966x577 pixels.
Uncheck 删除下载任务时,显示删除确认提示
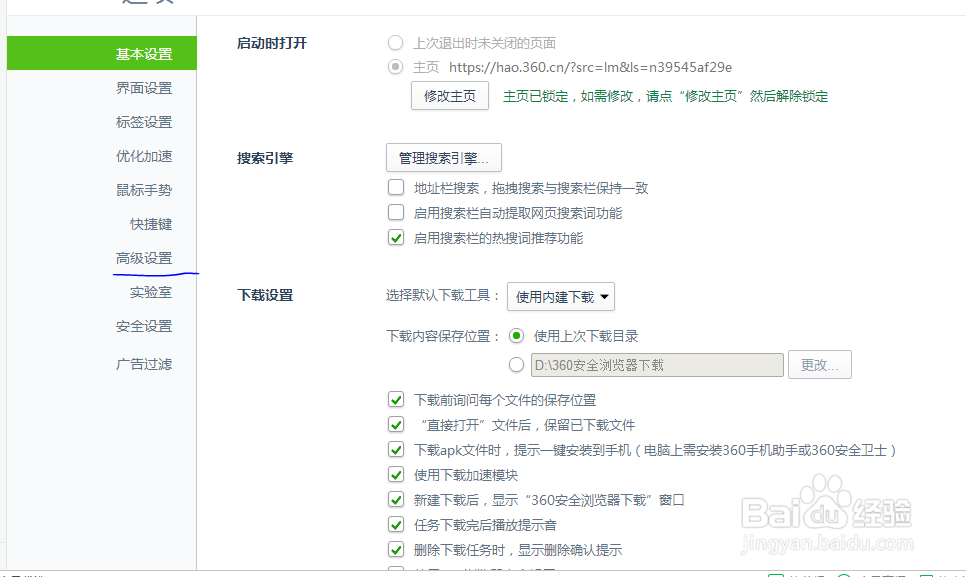pyautogui.click(x=396, y=549)
